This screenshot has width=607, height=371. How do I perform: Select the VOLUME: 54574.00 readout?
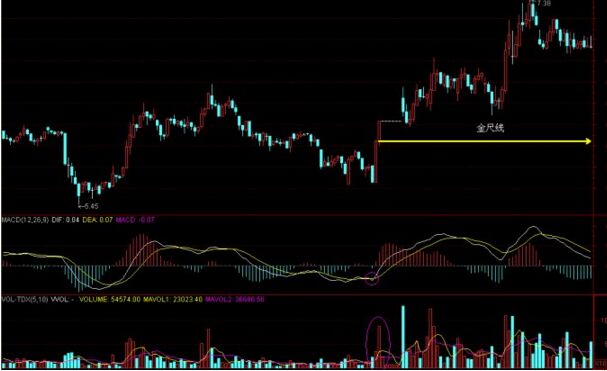tap(110, 299)
